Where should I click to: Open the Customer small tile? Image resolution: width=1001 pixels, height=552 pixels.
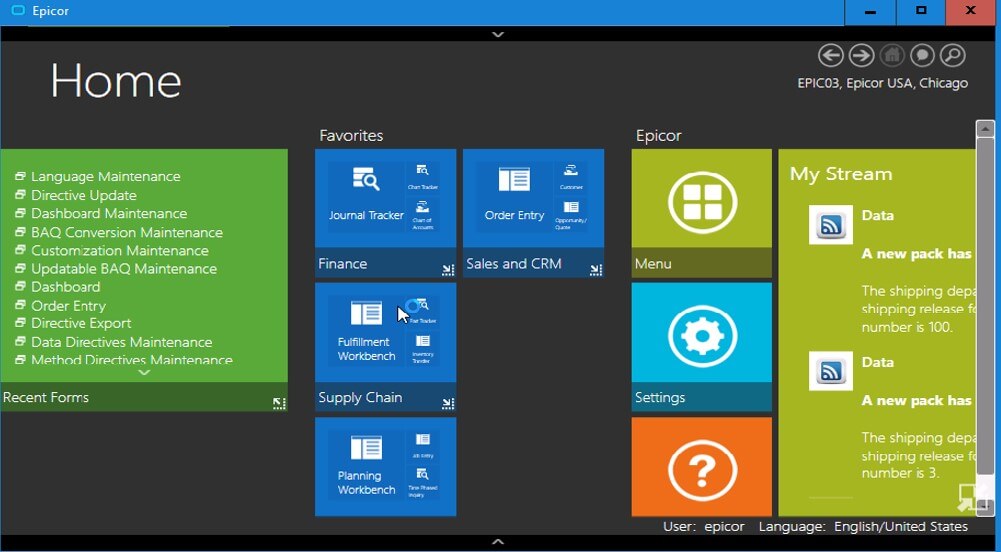571,178
